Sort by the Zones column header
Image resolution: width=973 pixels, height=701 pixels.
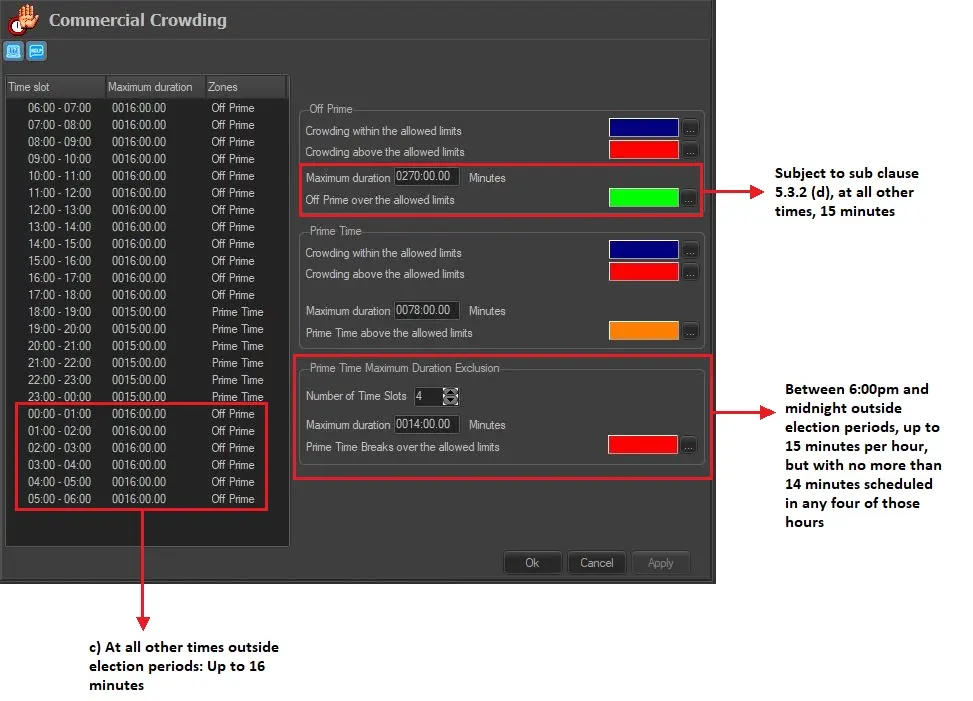click(245, 87)
